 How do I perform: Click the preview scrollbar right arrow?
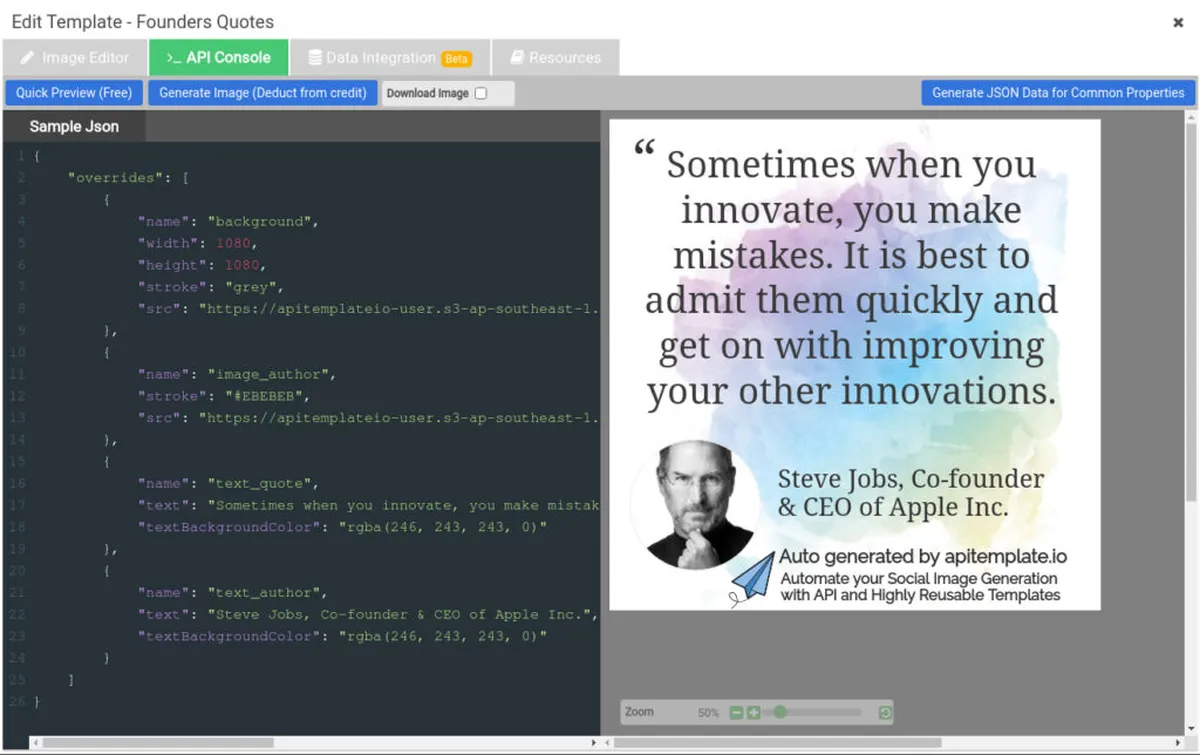coord(1176,743)
